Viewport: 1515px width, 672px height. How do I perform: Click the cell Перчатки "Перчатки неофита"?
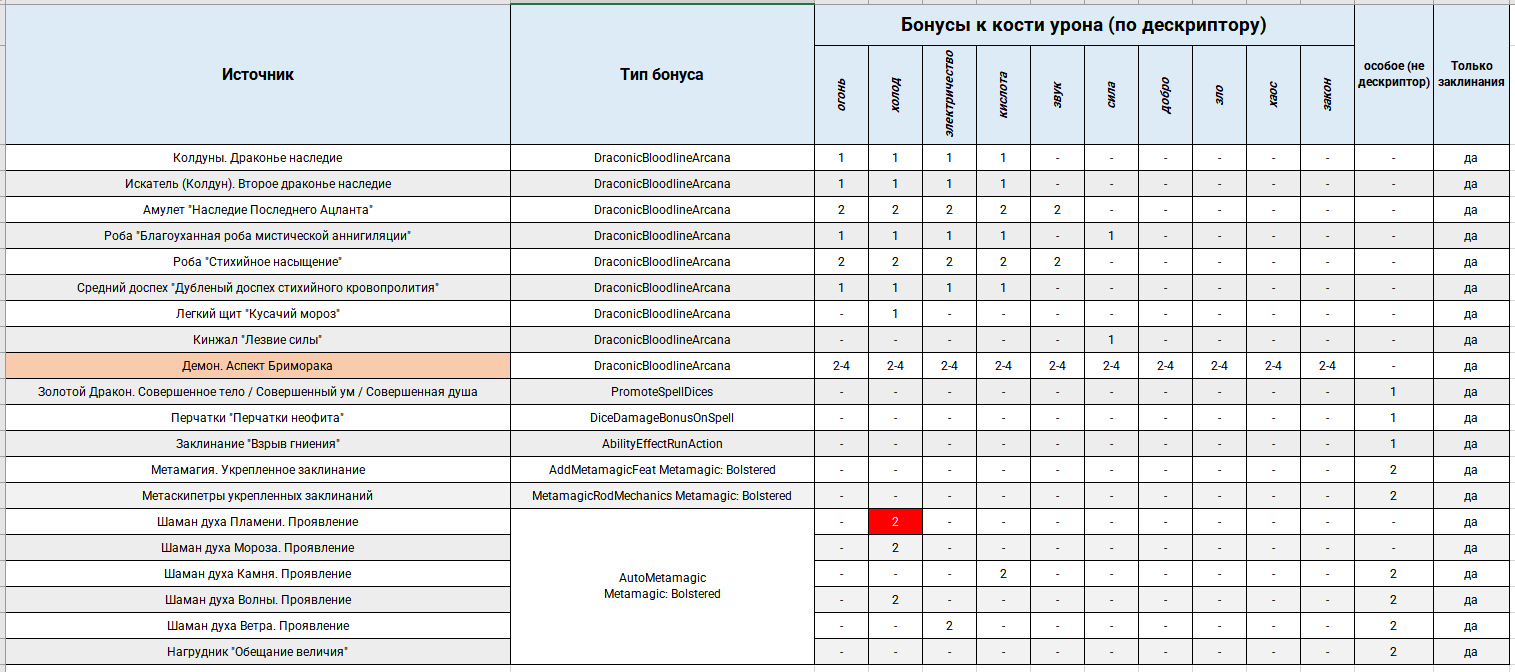[258, 418]
